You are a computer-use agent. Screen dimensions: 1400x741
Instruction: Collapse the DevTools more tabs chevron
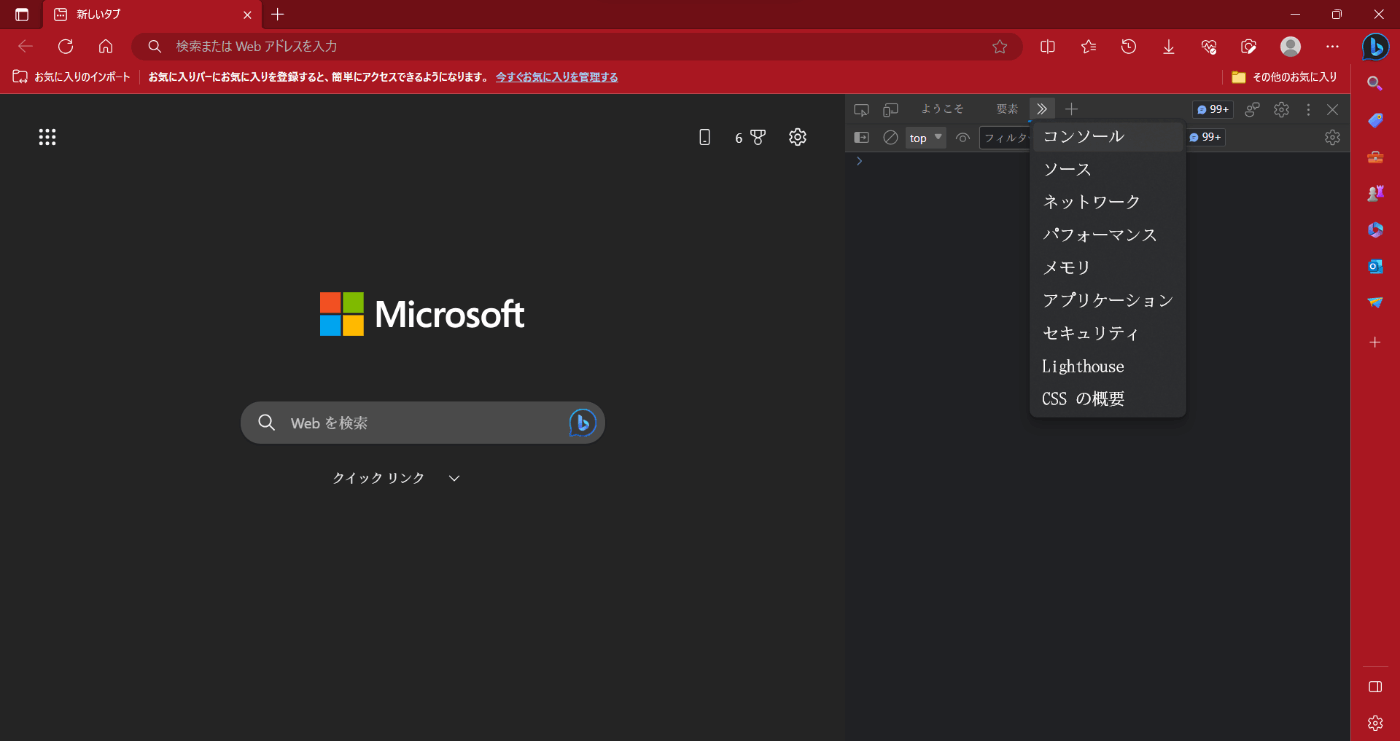tap(1042, 109)
